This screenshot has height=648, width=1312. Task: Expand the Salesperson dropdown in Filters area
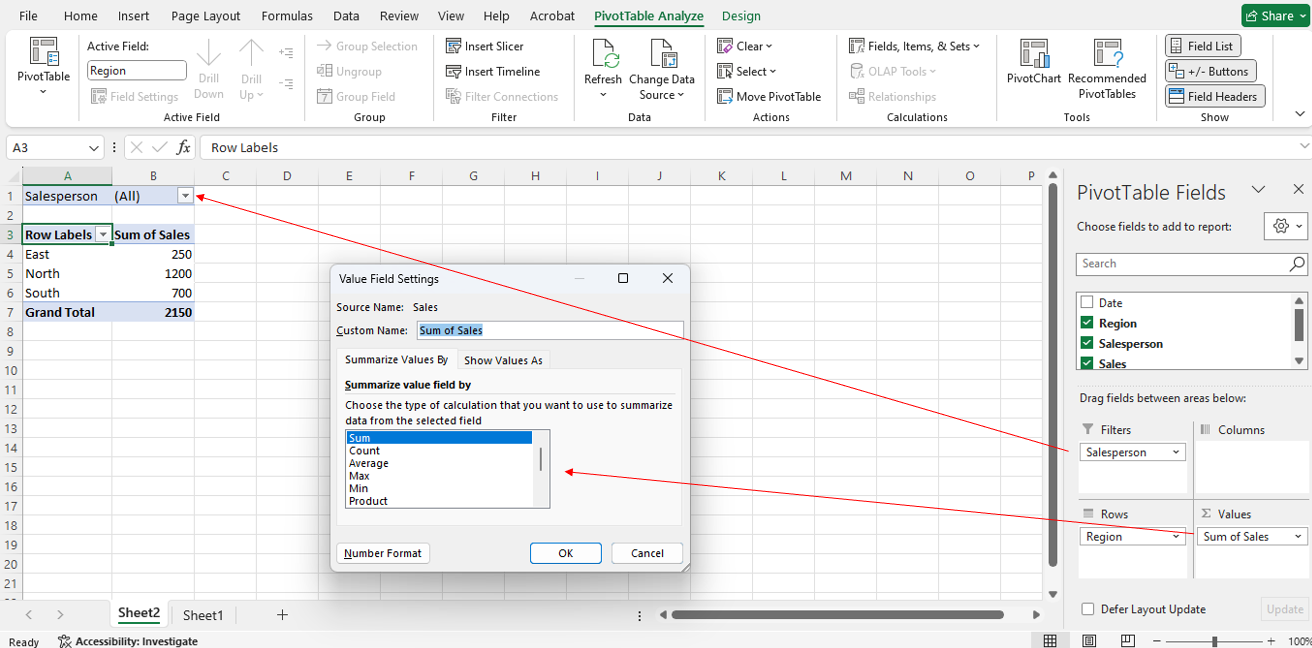coord(1177,452)
